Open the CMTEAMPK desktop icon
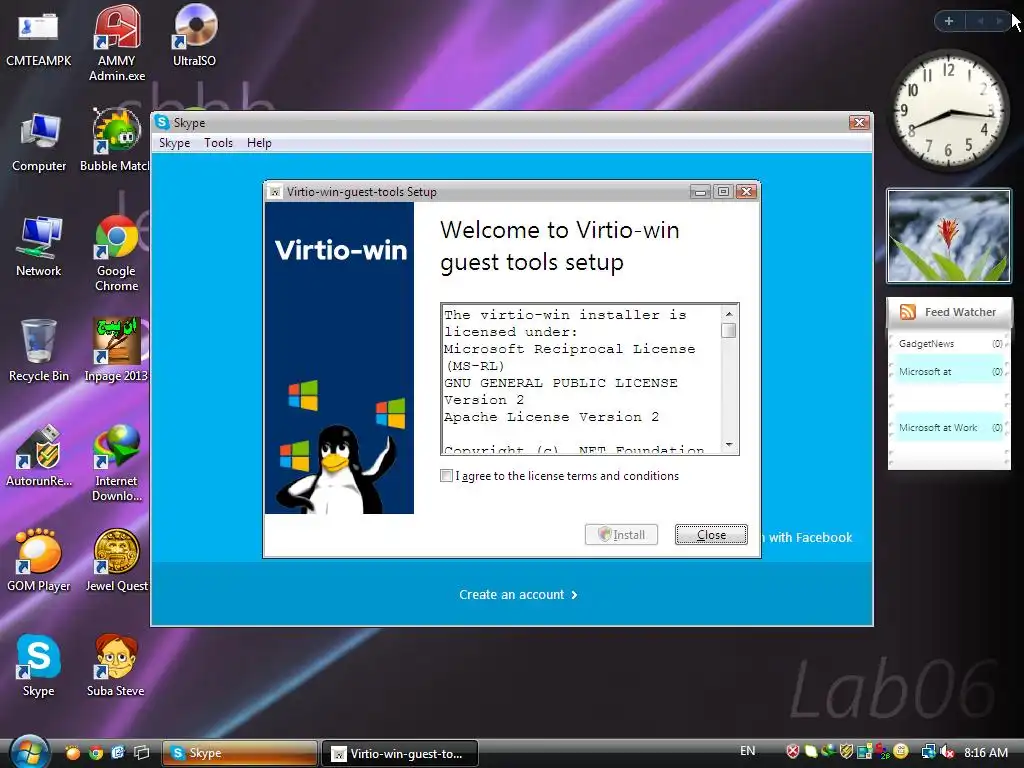1024x768 pixels. tap(38, 39)
